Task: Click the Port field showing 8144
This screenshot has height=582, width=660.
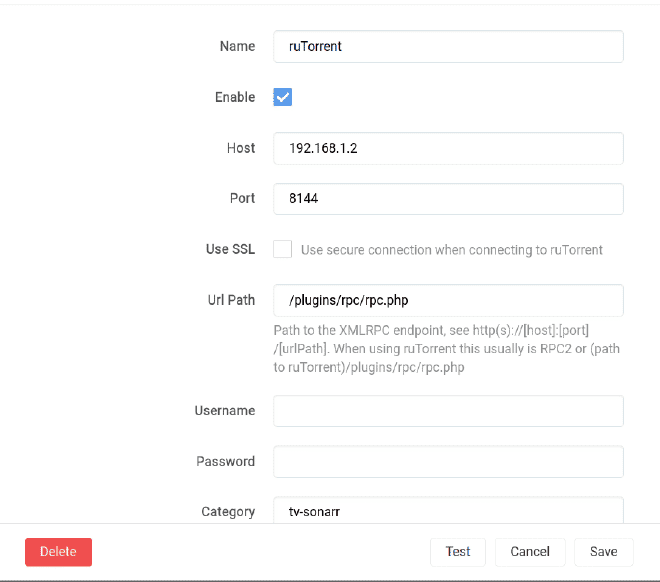Action: [448, 199]
